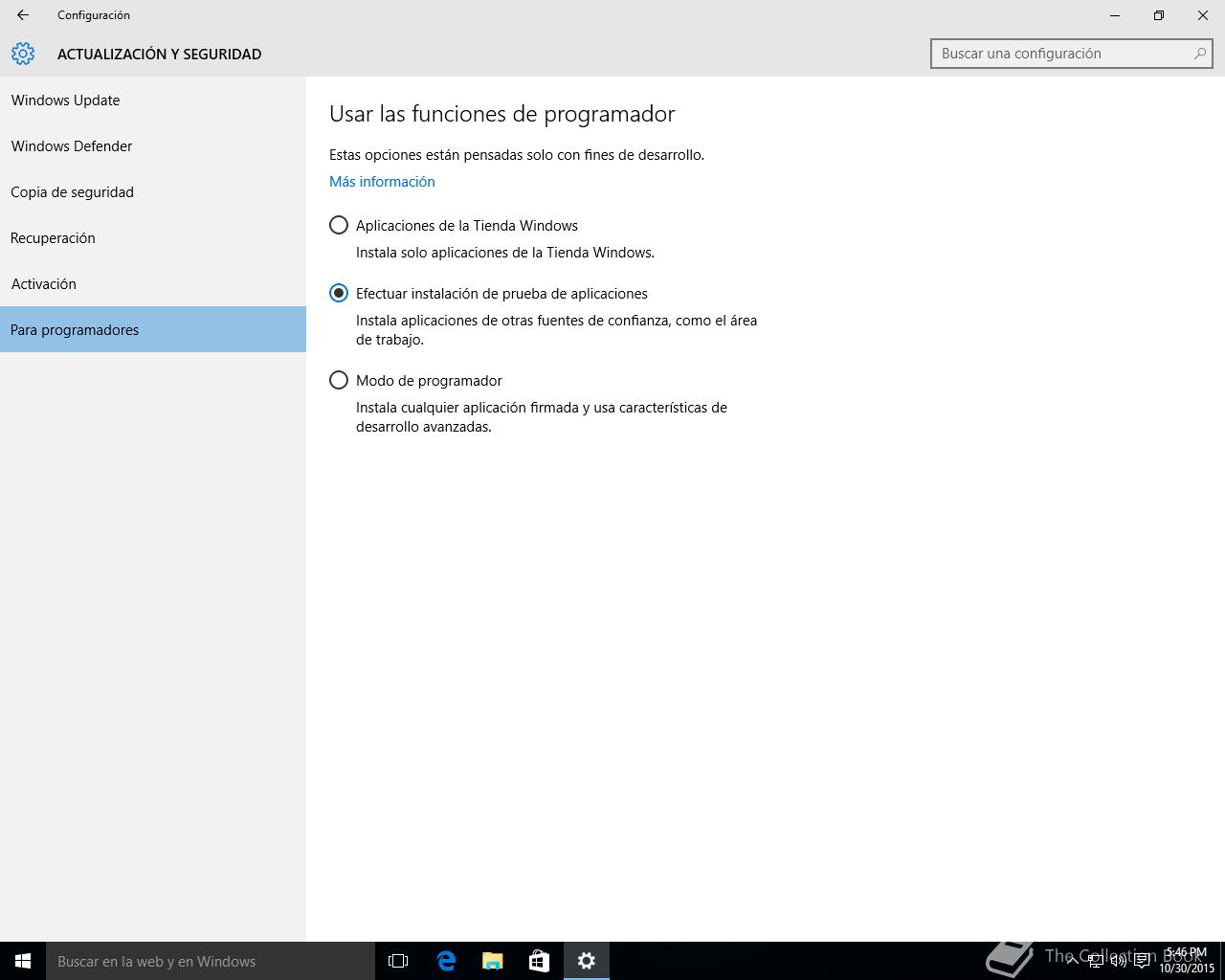Open the Recuperación section
Viewport: 1225px width, 980px height.
point(153,238)
